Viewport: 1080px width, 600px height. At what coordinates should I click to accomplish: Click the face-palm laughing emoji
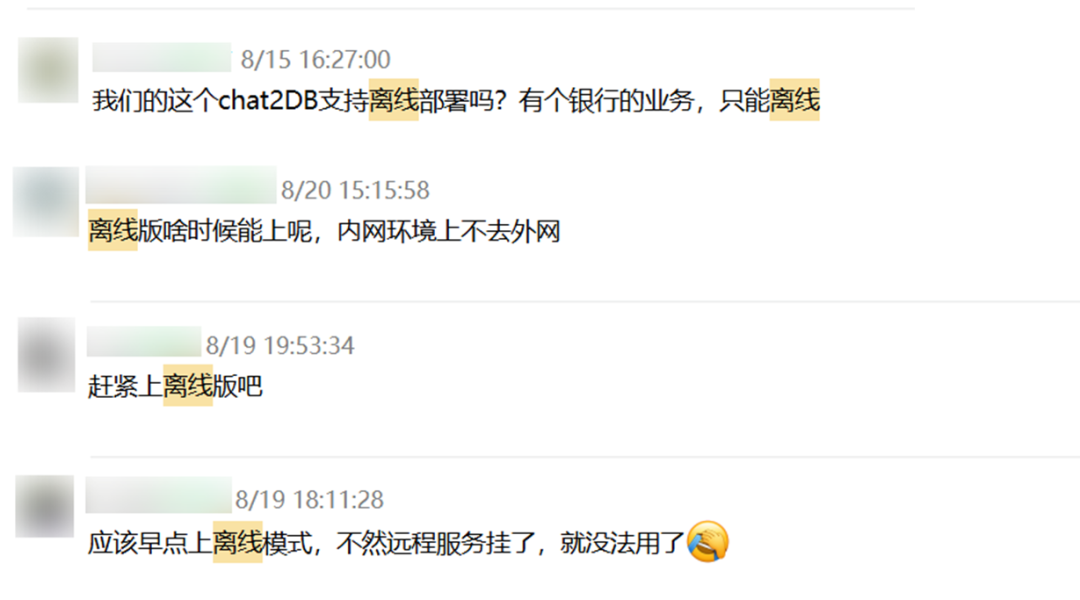(x=707, y=541)
